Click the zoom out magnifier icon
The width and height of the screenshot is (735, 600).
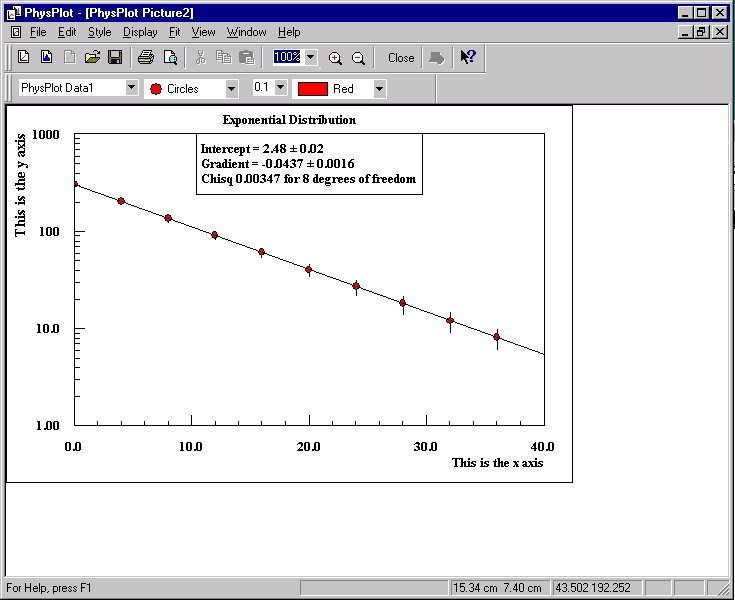[x=358, y=58]
